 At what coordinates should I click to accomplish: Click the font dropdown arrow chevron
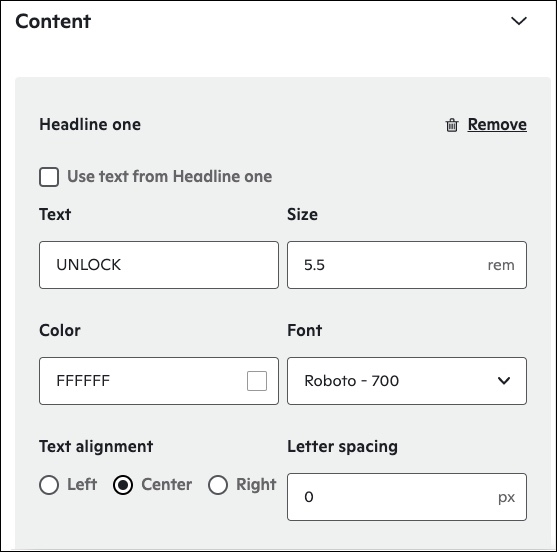click(504, 381)
